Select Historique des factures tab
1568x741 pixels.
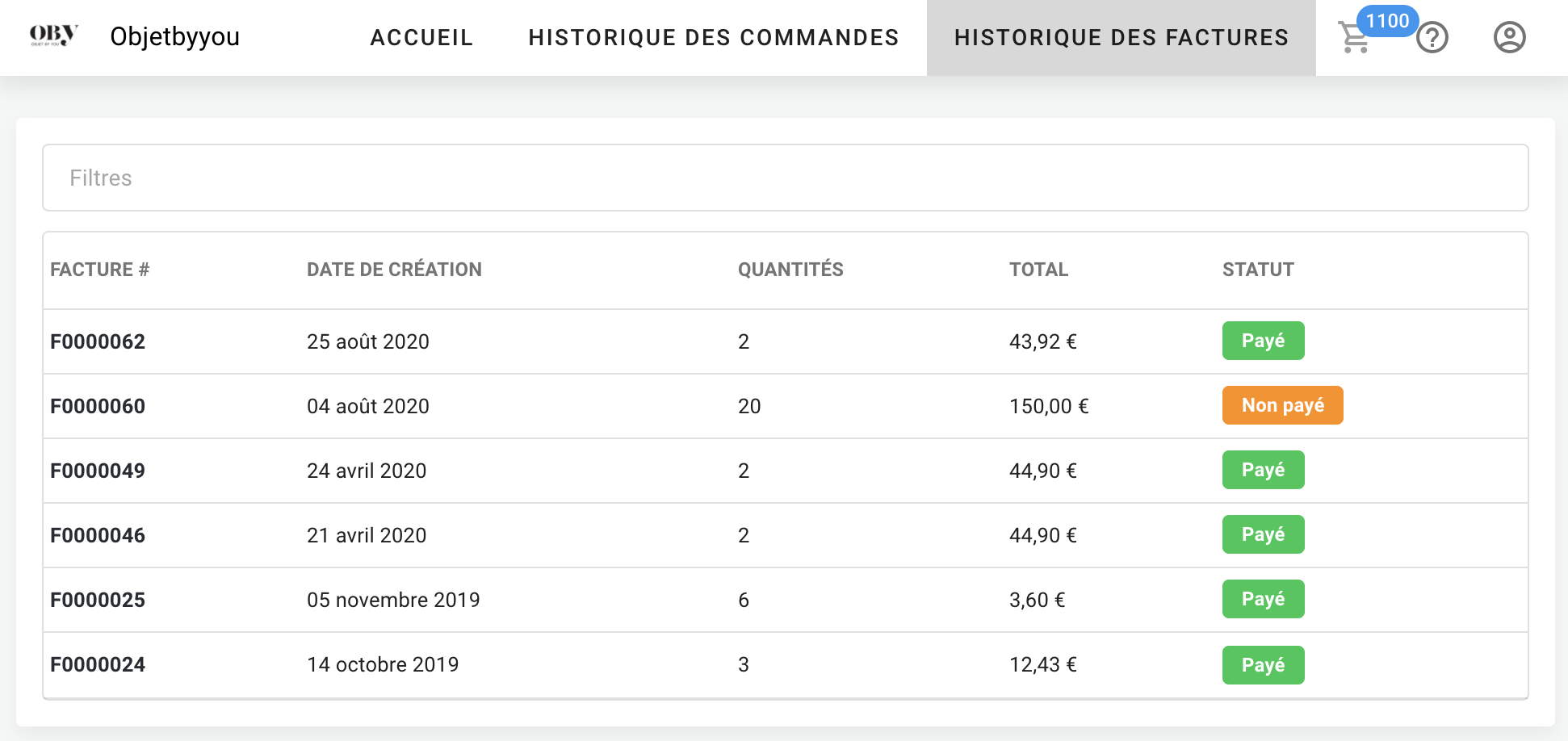coord(1121,38)
